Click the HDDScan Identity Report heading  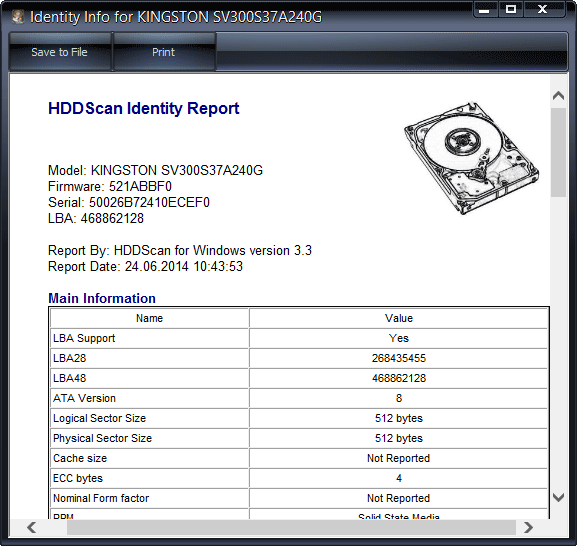pos(144,109)
